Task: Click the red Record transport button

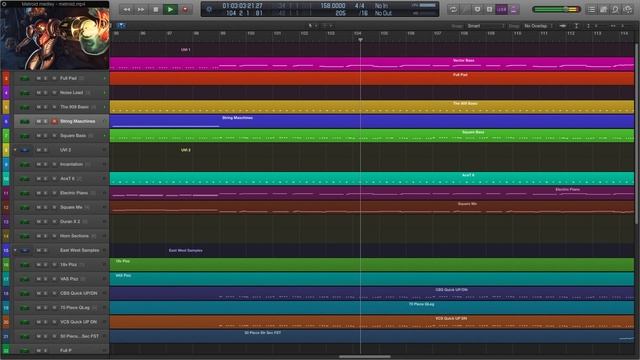Action: [x=185, y=9]
